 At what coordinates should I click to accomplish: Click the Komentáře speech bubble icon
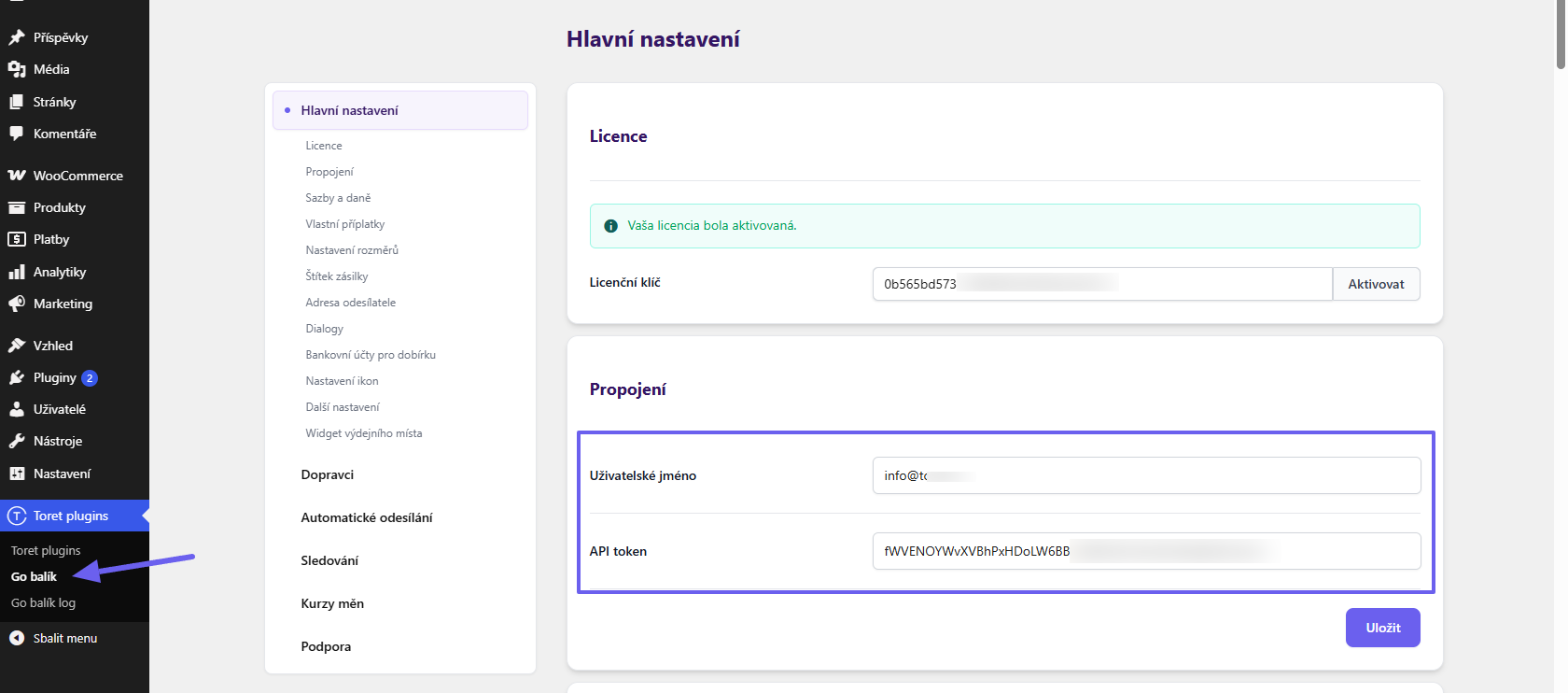coord(17,134)
